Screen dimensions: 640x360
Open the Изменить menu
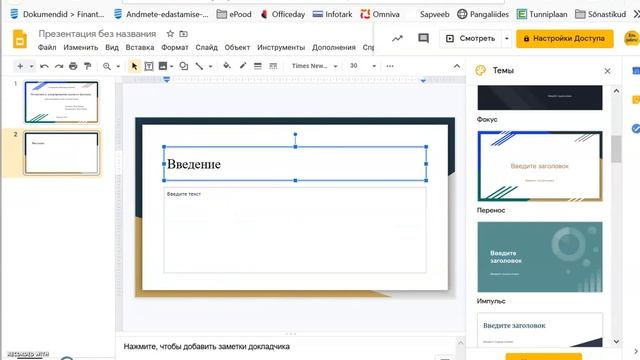click(80, 47)
